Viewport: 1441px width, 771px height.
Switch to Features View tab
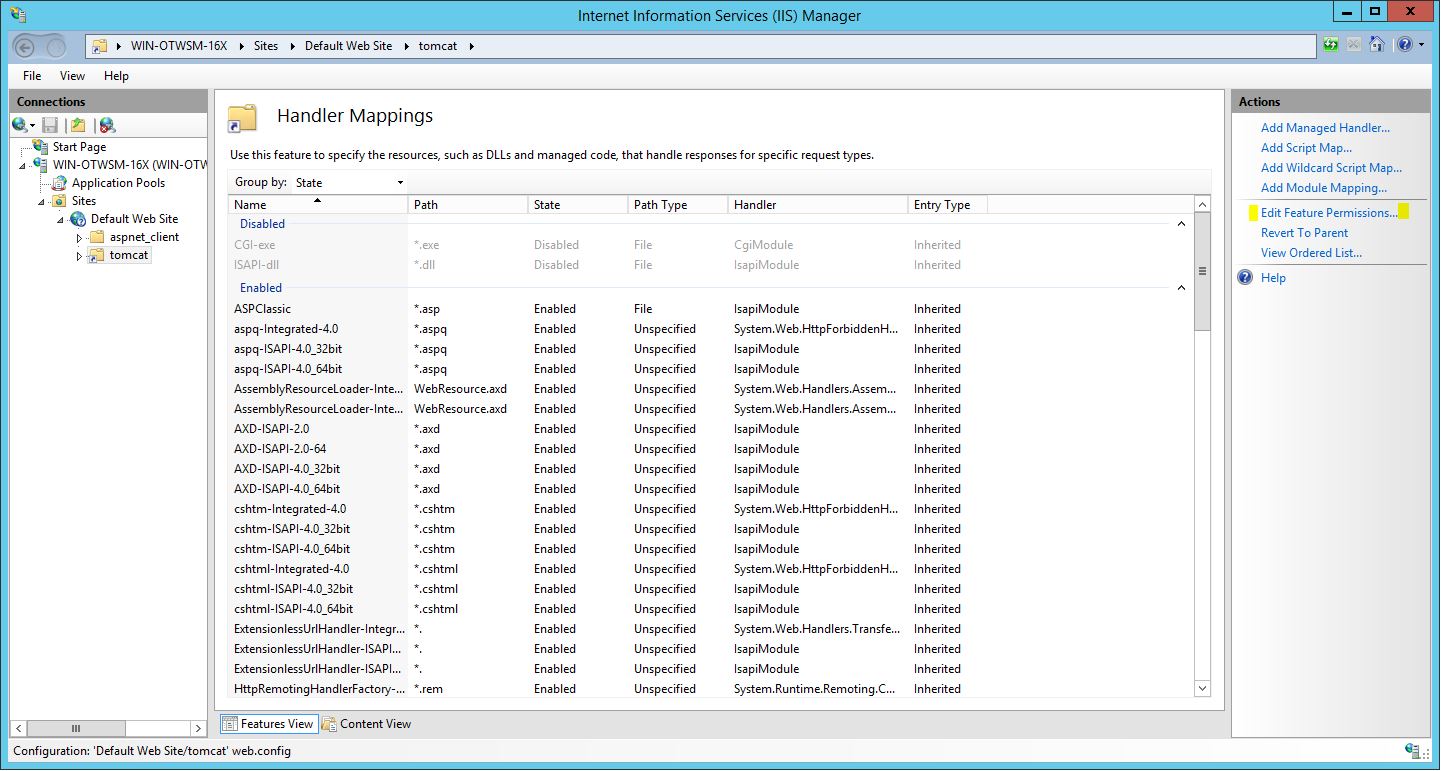(x=268, y=724)
